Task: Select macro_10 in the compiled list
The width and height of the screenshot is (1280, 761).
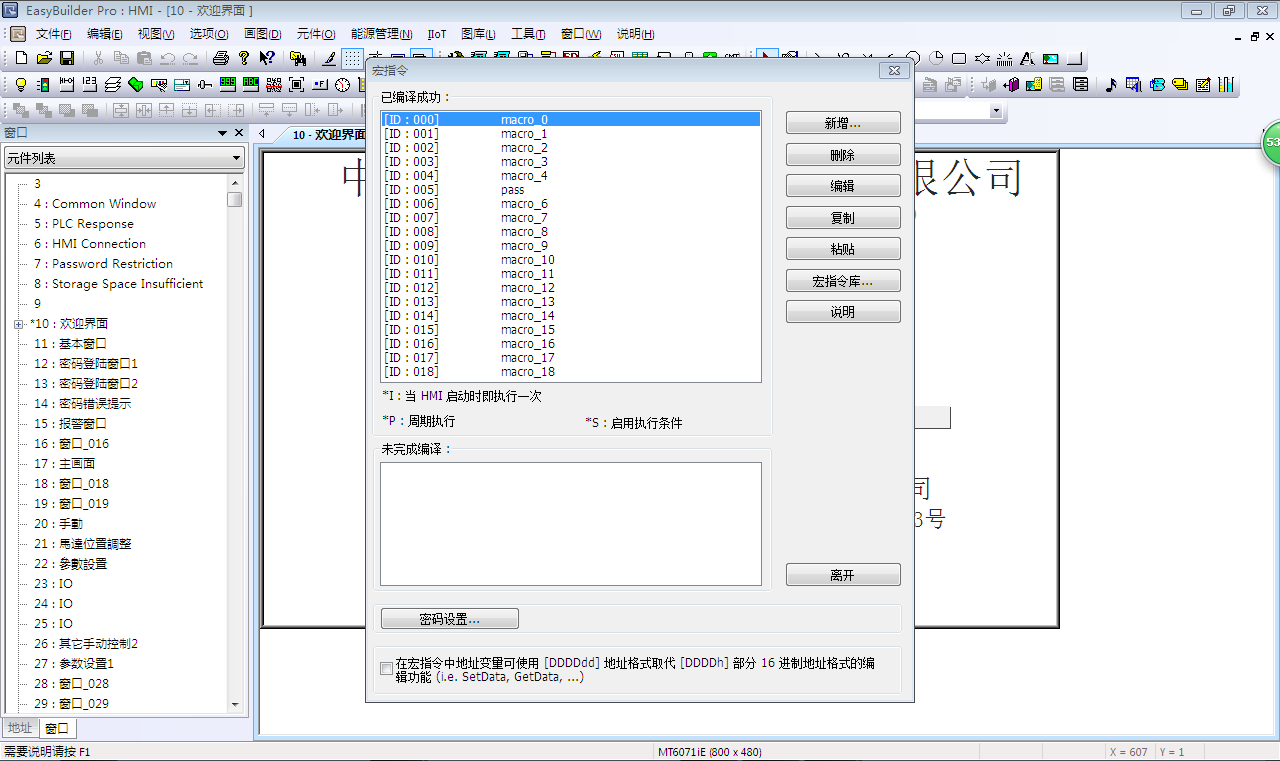Action: coord(527,260)
